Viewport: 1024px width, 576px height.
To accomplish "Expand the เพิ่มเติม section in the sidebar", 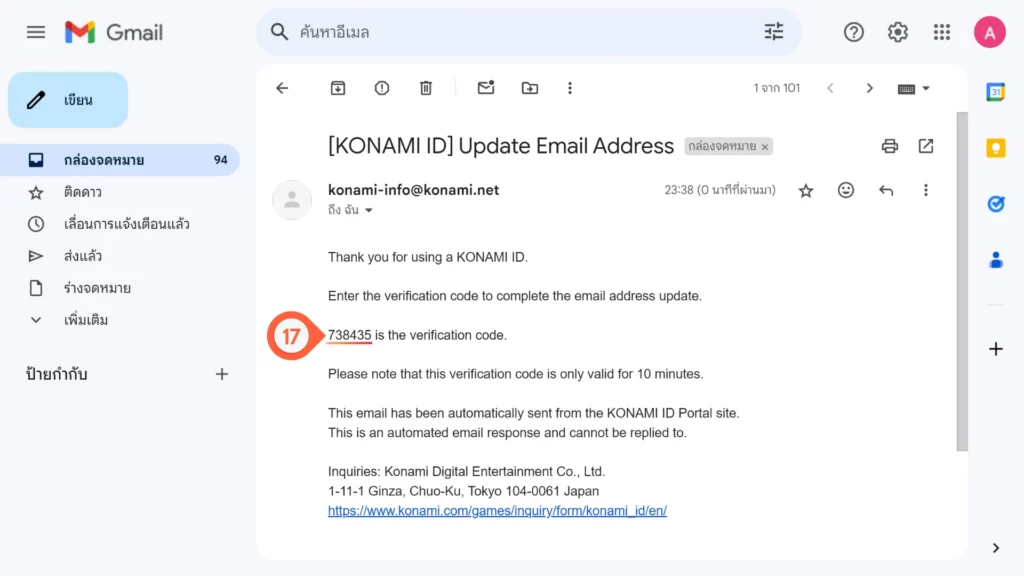I will [85, 320].
